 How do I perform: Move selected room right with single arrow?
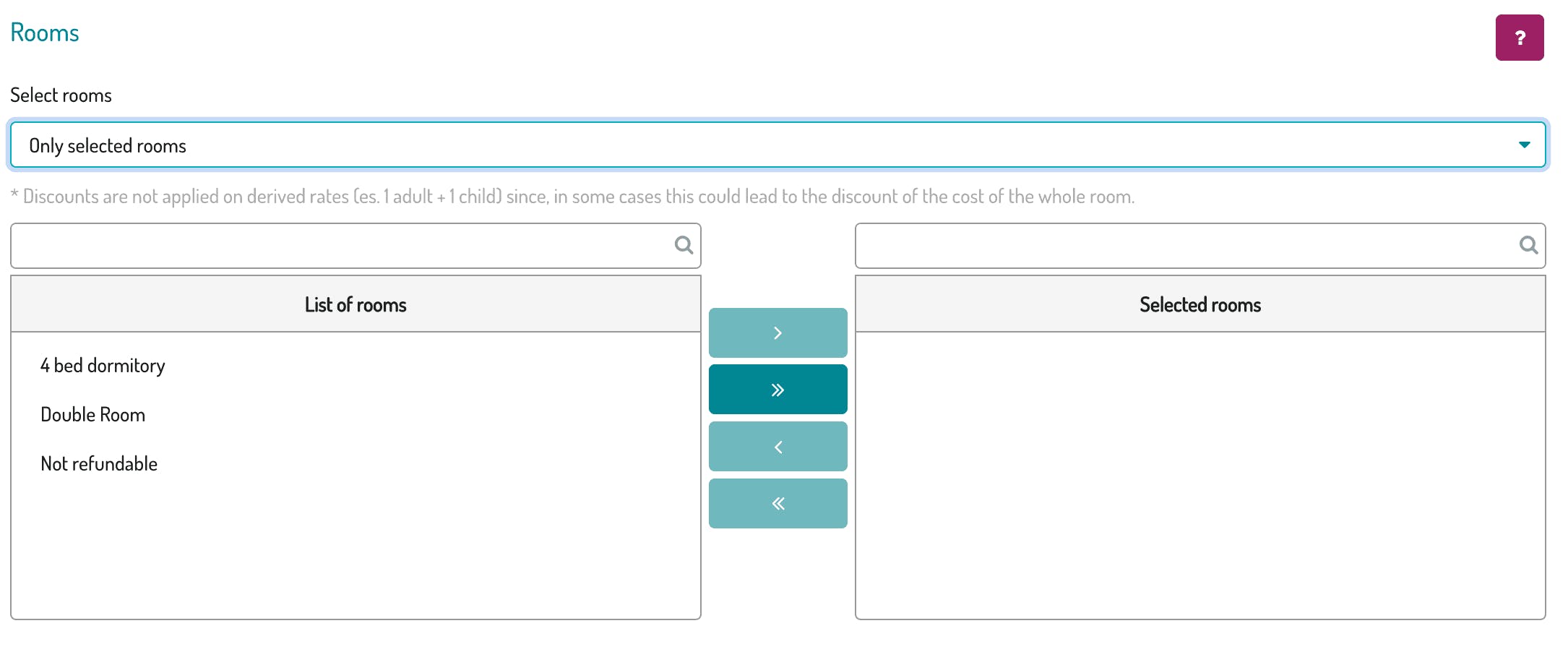(x=777, y=332)
